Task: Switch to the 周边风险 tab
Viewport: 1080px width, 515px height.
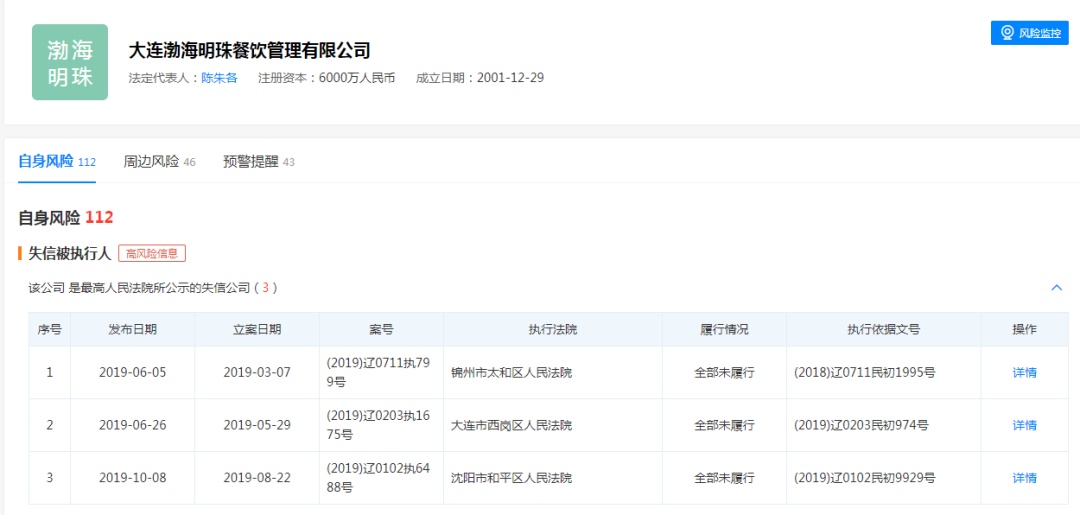Action: pyautogui.click(x=159, y=162)
